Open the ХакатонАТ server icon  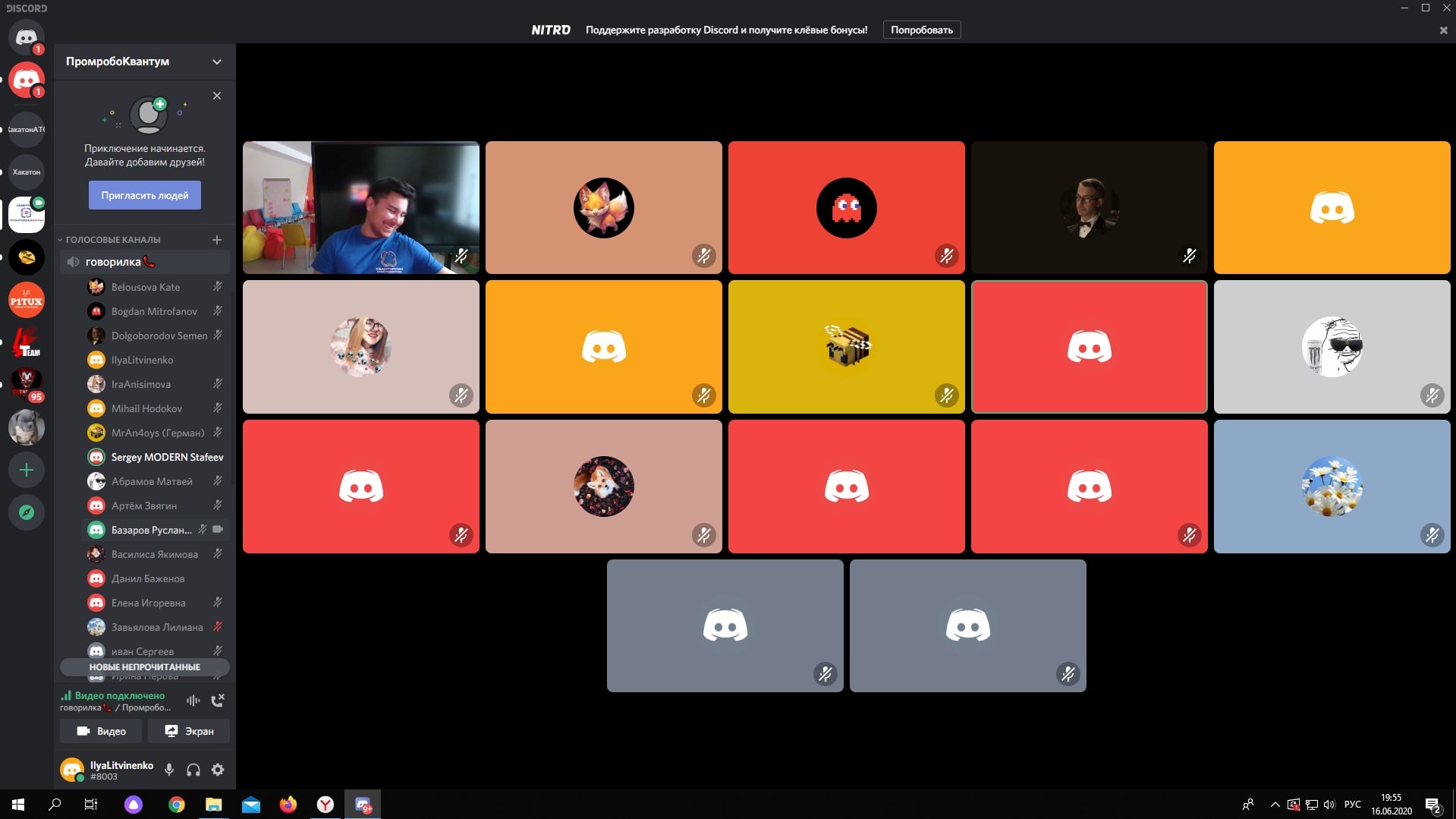tap(27, 129)
